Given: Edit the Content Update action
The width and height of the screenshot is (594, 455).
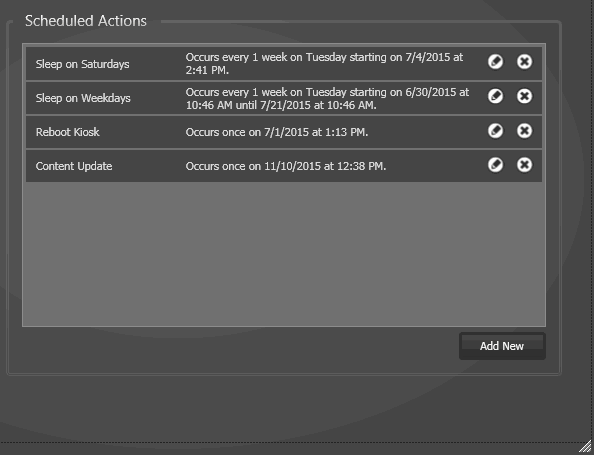Looking at the screenshot, I should [x=496, y=165].
